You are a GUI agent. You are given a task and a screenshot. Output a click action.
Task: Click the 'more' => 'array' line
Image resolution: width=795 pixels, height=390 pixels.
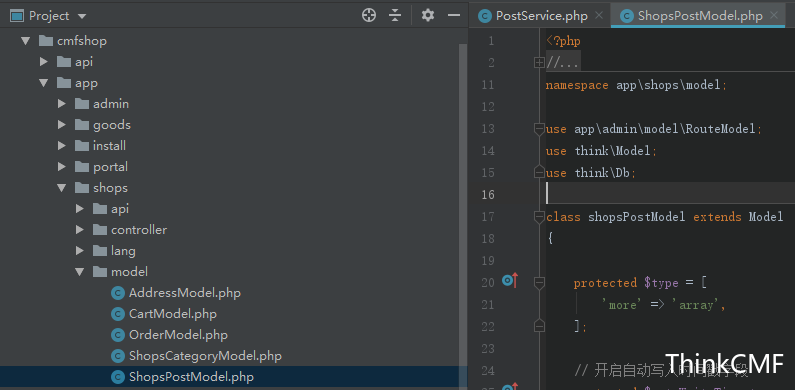pos(664,305)
